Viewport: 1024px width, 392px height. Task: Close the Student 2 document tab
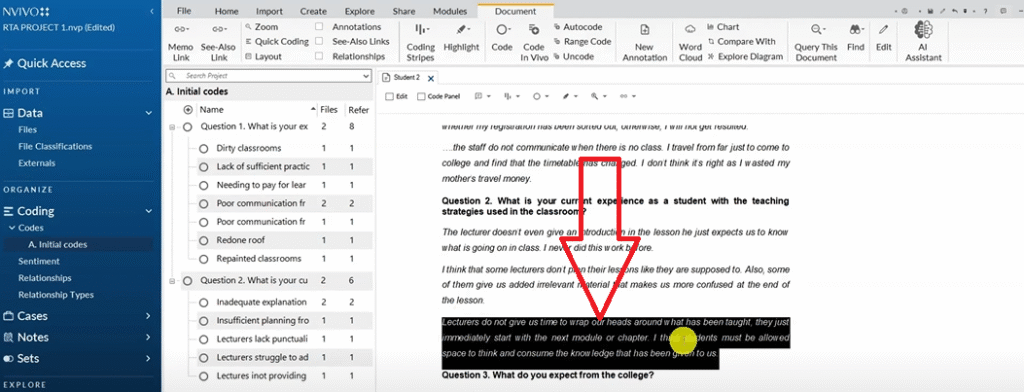(430, 78)
